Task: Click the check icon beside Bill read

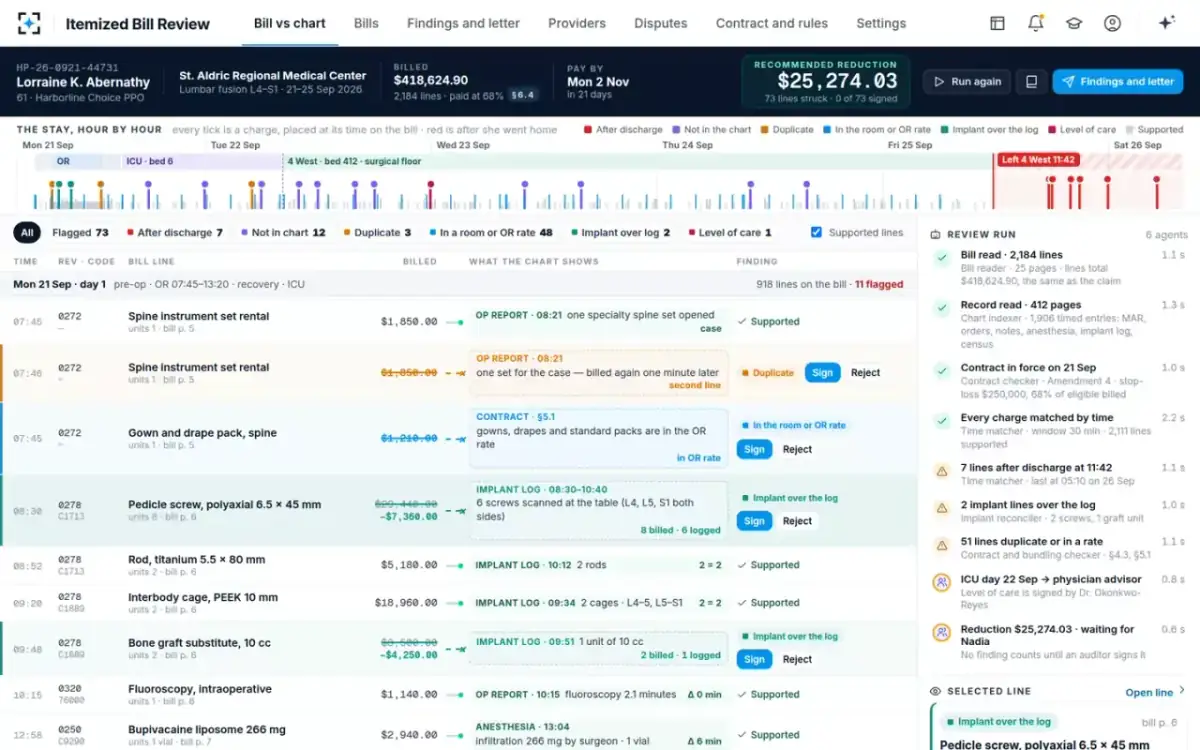Action: pos(941,258)
